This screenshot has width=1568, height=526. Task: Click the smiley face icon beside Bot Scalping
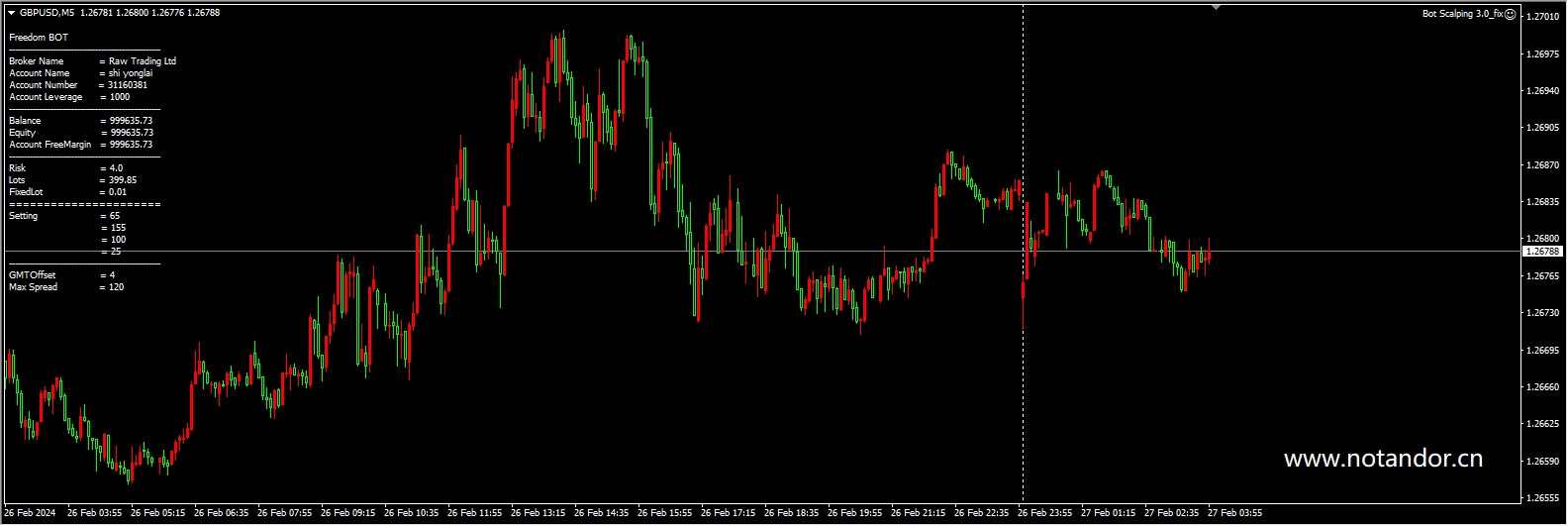(1510, 14)
